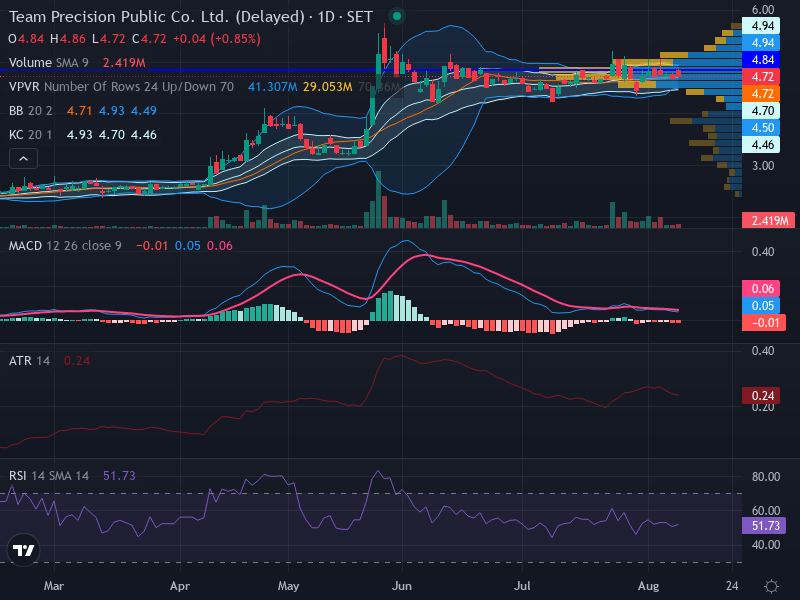
Task: Click the green market status dot
Action: click(396, 16)
